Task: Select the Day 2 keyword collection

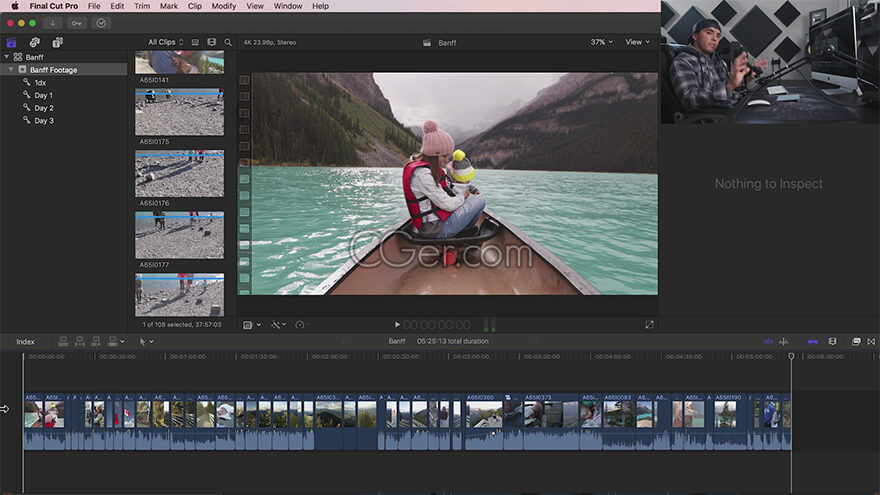Action: tap(44, 108)
